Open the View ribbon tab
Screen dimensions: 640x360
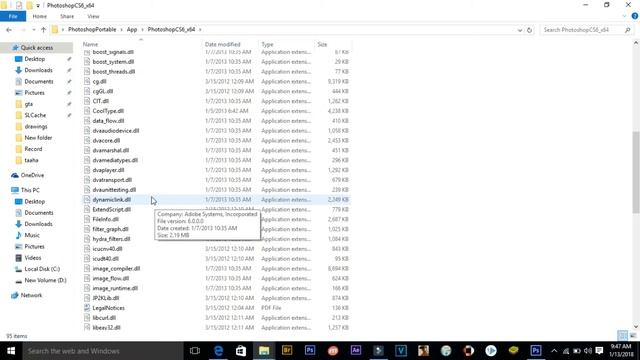[93, 16]
